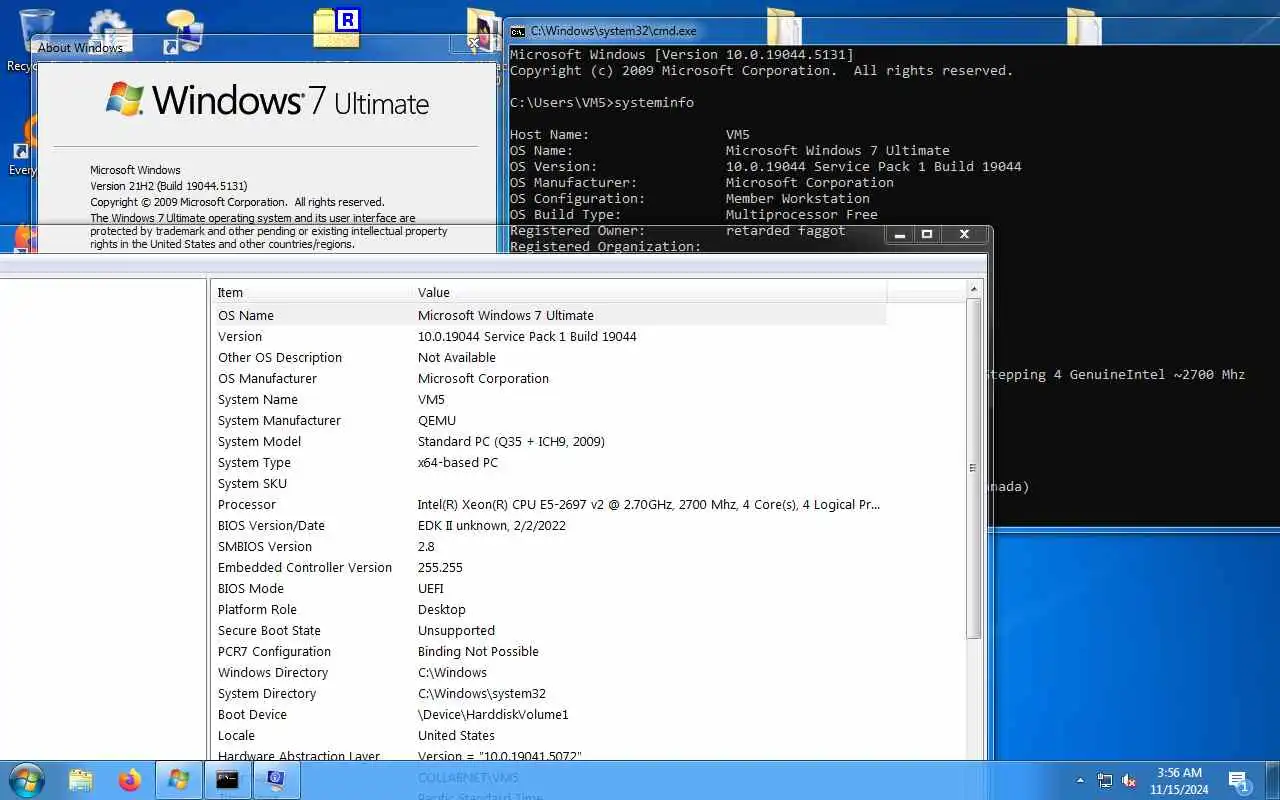Maximize the System Information window

click(x=927, y=234)
